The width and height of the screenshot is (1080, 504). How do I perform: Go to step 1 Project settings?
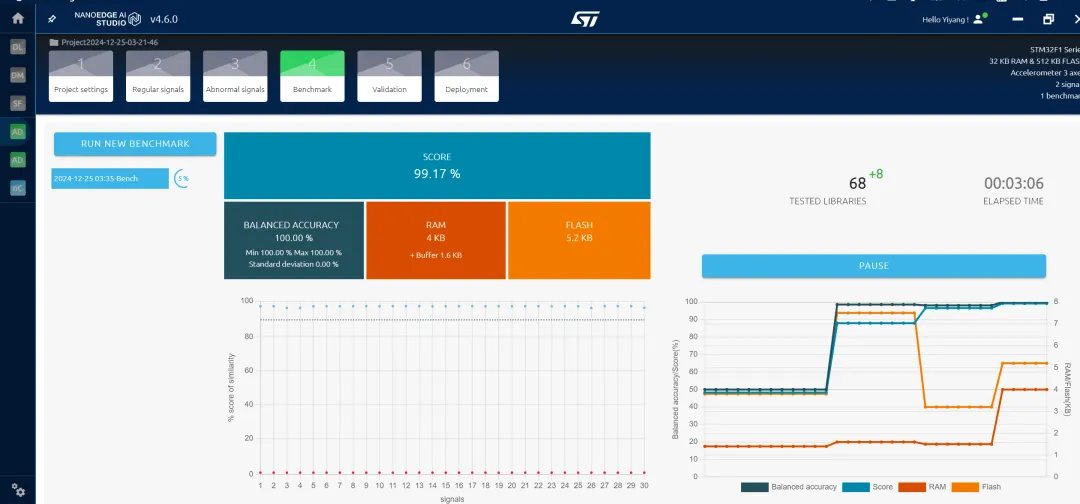pyautogui.click(x=81, y=76)
